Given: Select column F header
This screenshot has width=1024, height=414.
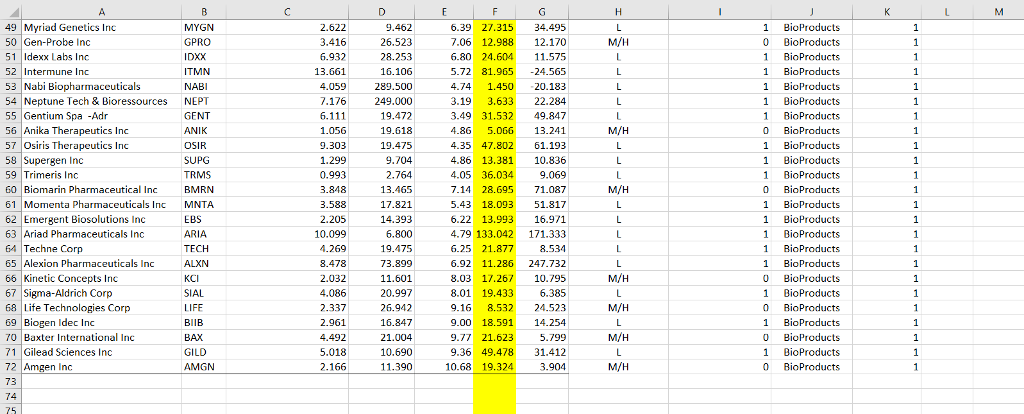Looking at the screenshot, I should click(x=494, y=10).
